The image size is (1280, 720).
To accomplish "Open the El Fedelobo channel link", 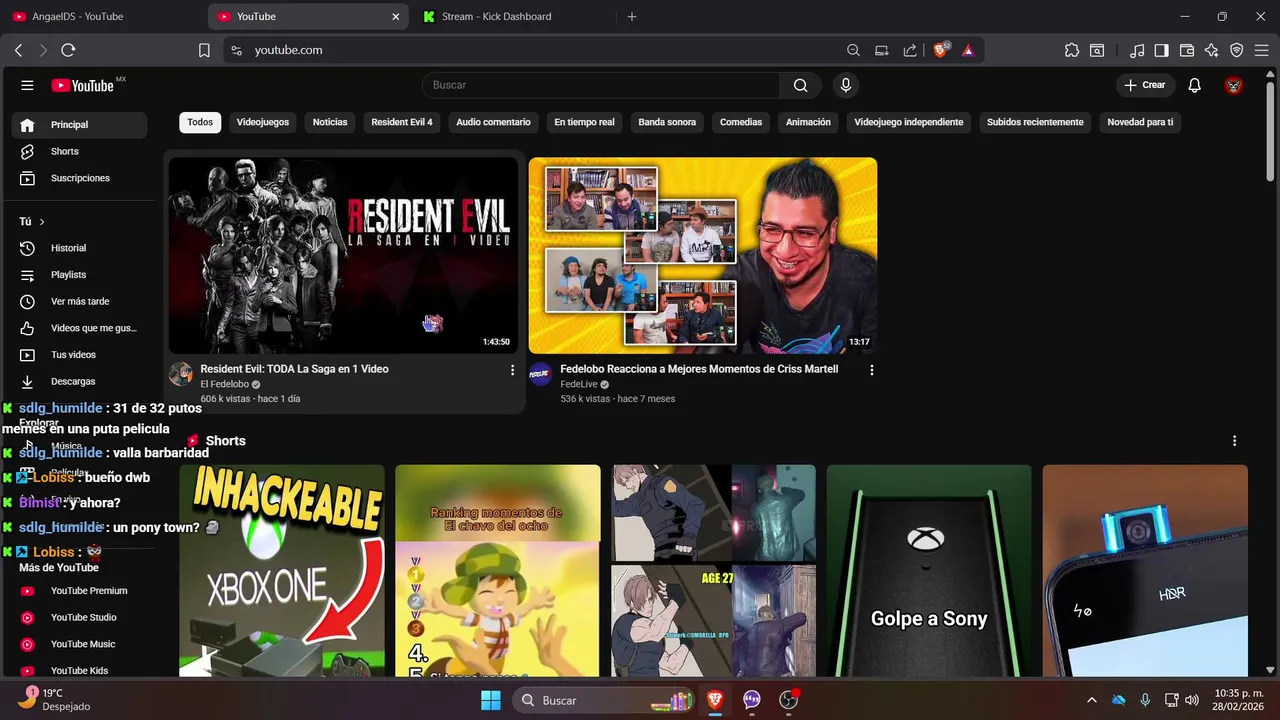I will (224, 384).
